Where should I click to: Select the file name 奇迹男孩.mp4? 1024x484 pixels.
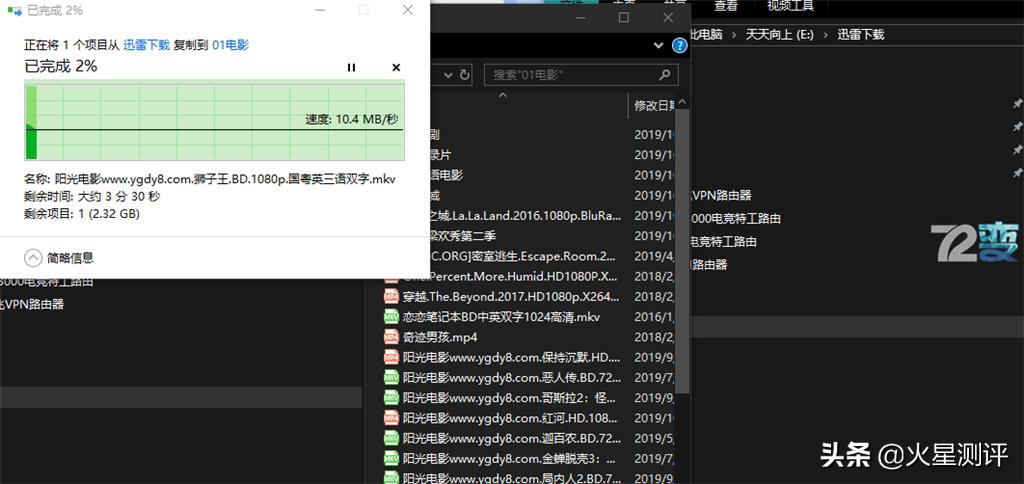[440, 337]
